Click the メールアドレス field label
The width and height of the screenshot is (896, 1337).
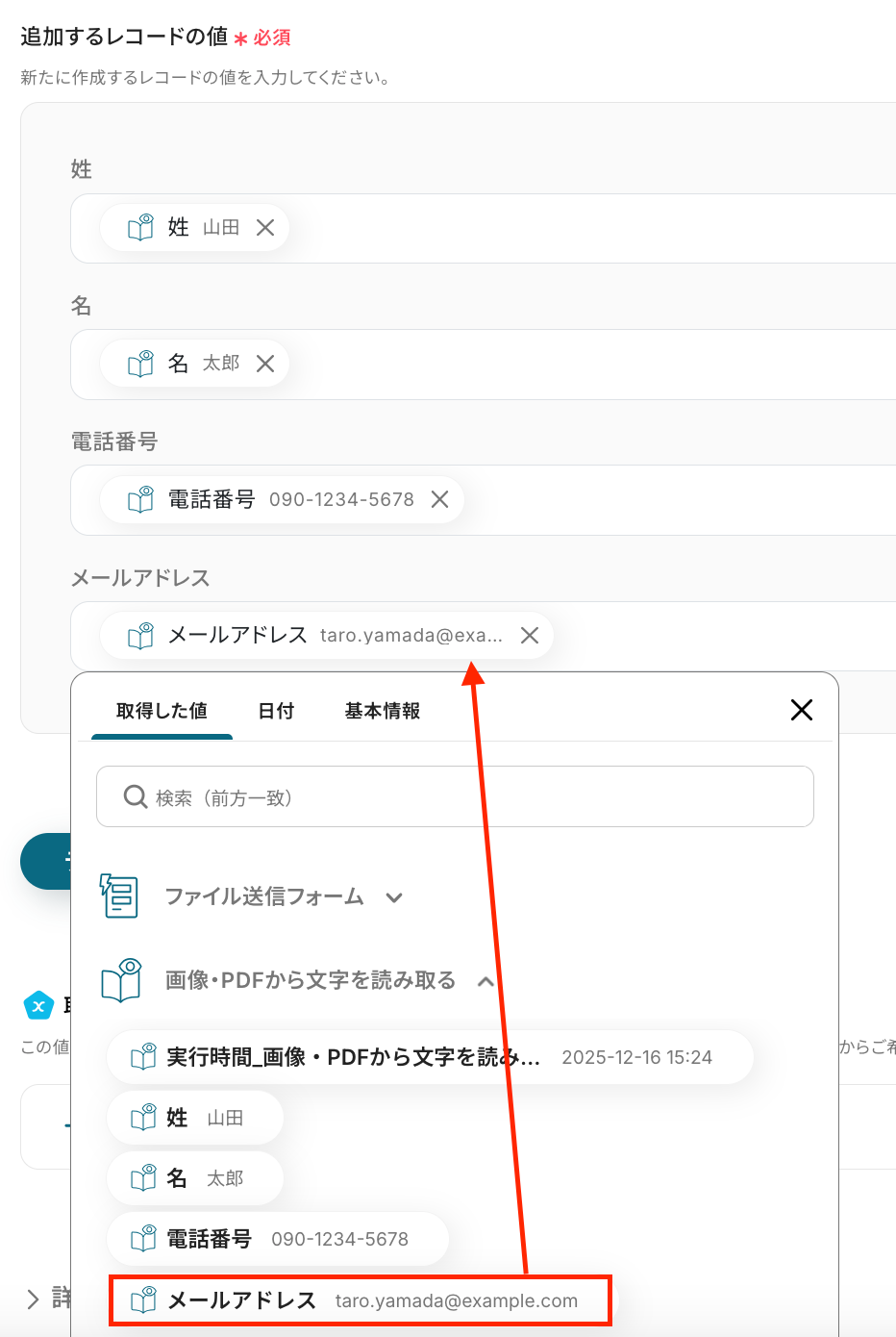click(x=140, y=578)
